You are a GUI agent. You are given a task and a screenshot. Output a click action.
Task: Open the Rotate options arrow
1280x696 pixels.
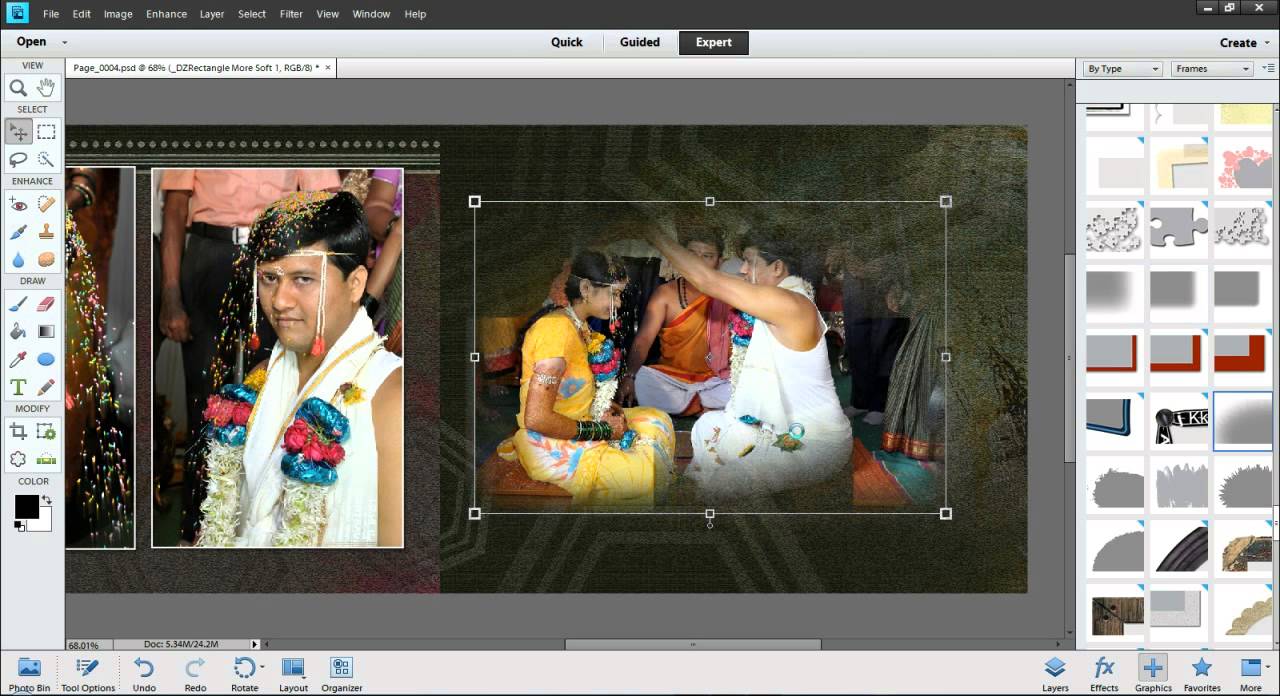262,666
